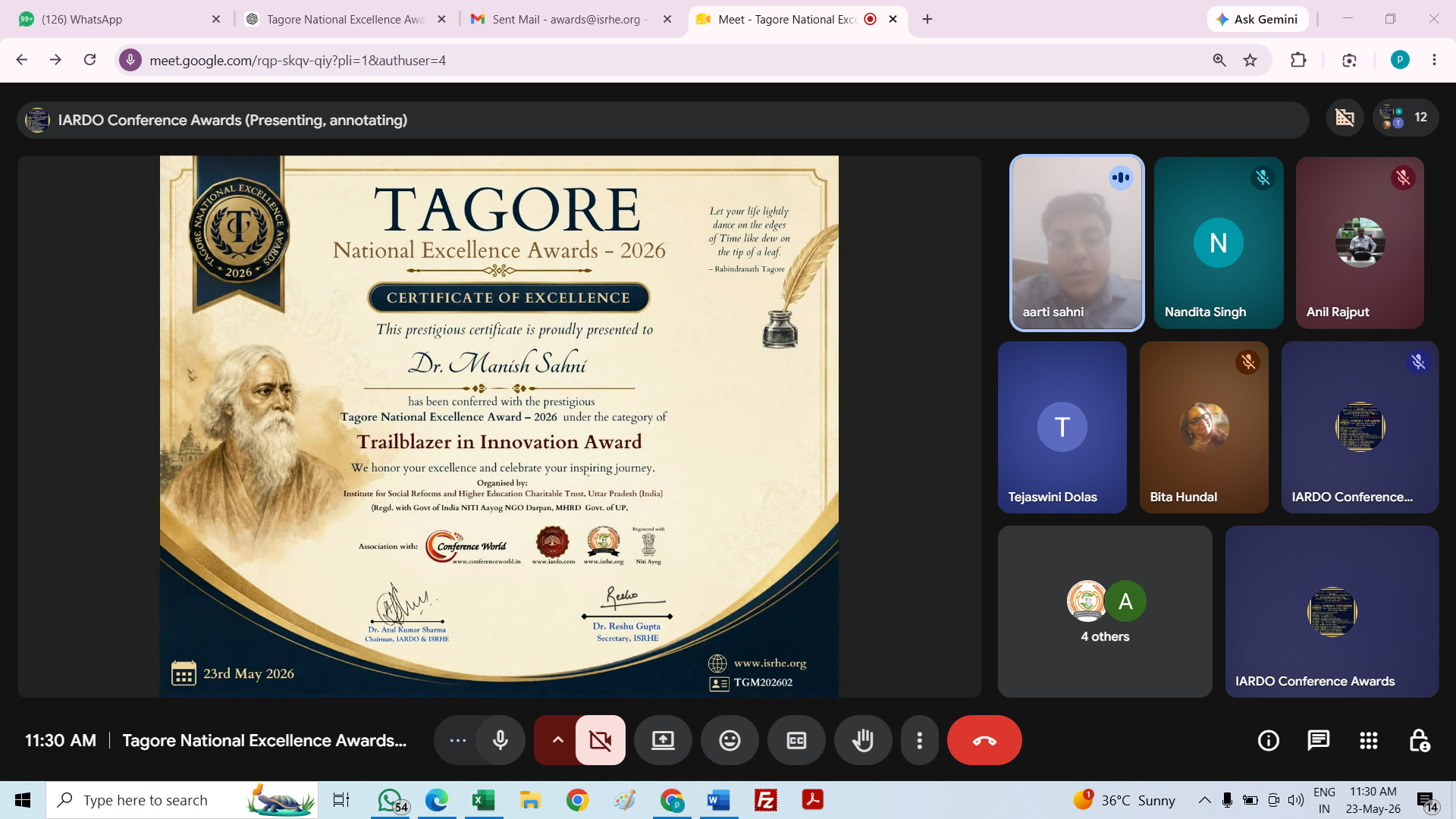Screen dimensions: 1456x819
Task: Open the Chrome three-dot menu
Action: pos(1434,60)
